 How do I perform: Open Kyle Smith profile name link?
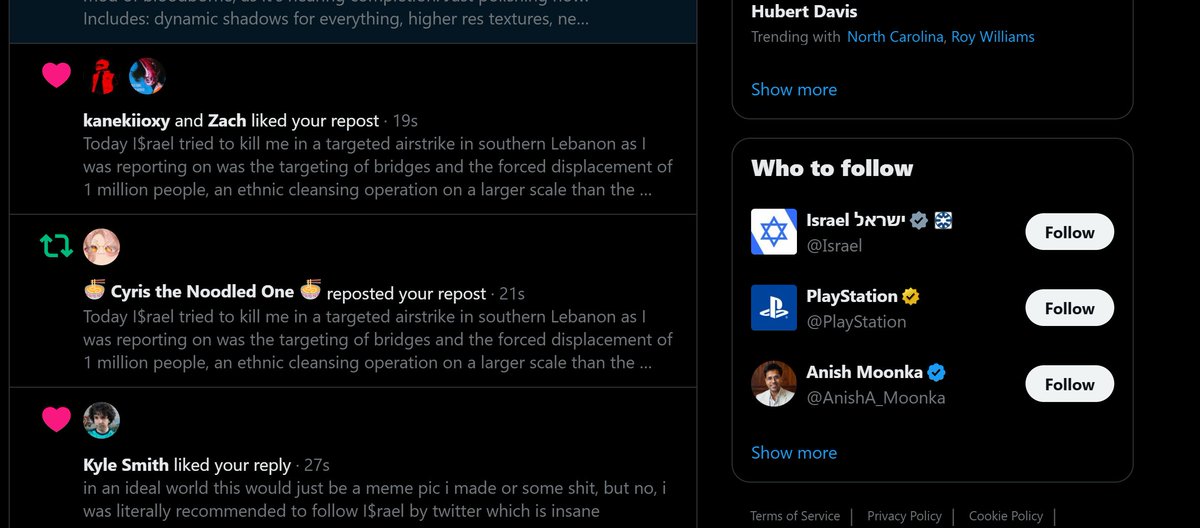point(126,465)
